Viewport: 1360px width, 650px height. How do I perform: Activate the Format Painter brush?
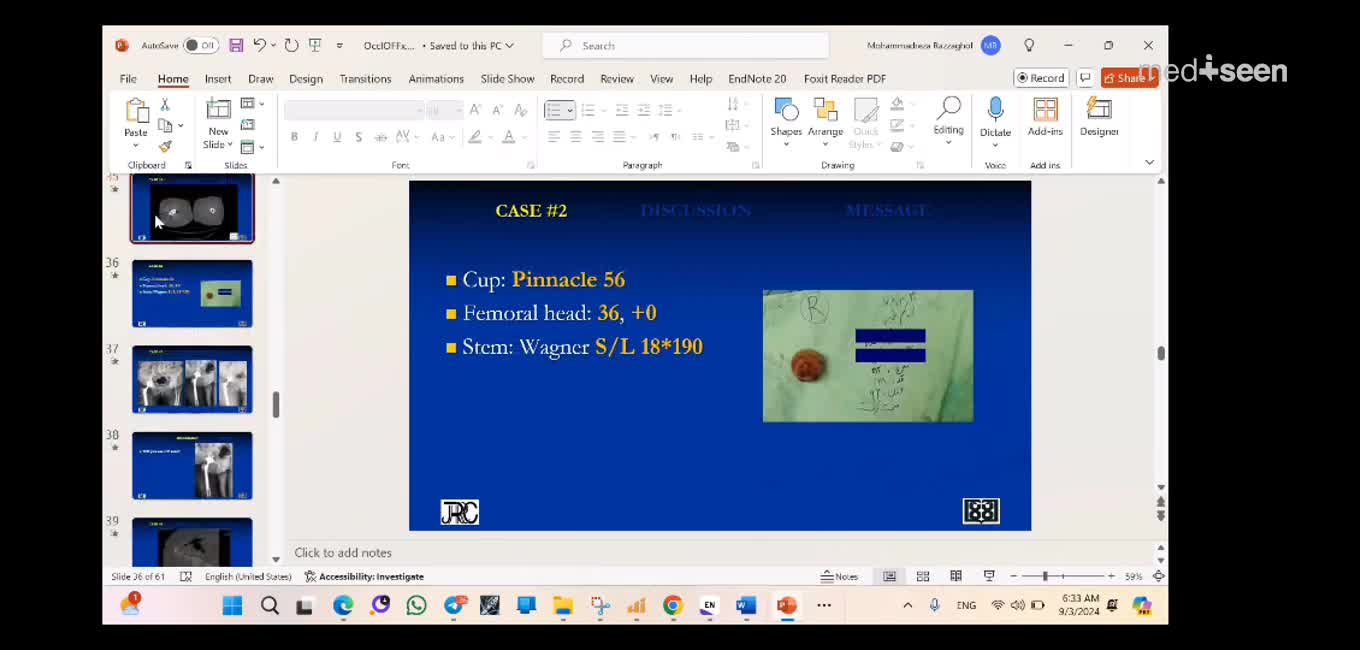[x=165, y=146]
